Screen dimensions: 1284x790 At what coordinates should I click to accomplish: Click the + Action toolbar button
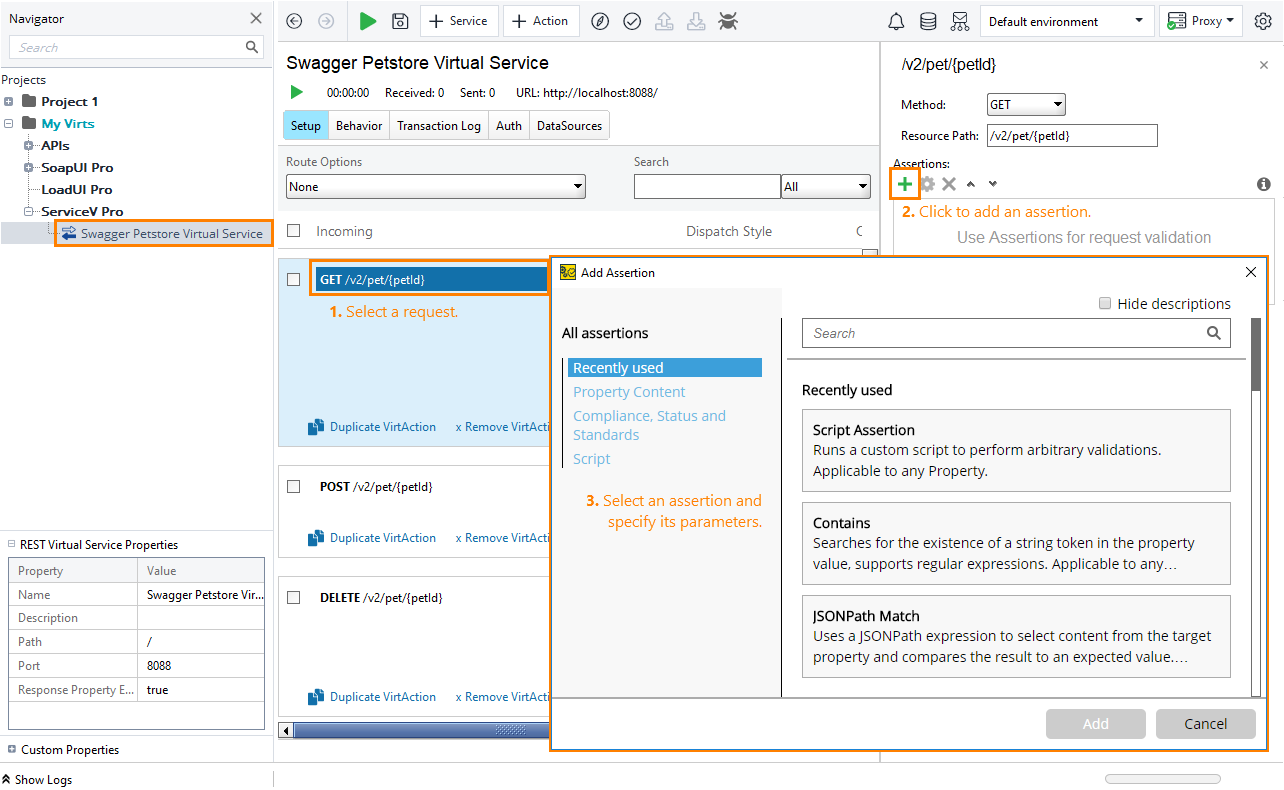(541, 21)
